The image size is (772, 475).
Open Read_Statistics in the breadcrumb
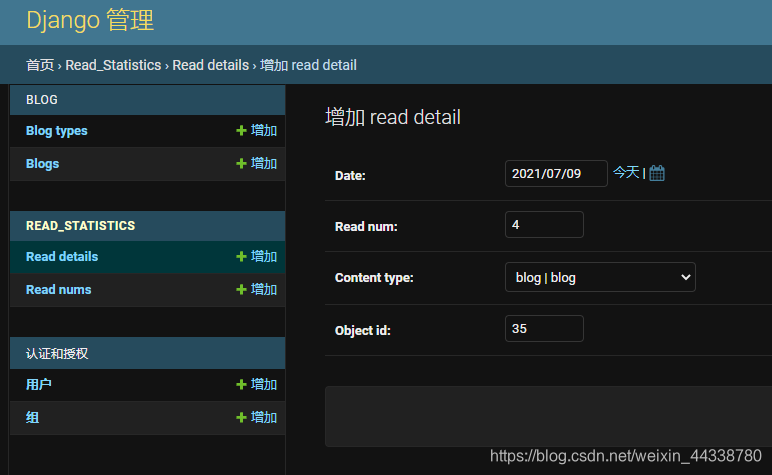coord(113,65)
